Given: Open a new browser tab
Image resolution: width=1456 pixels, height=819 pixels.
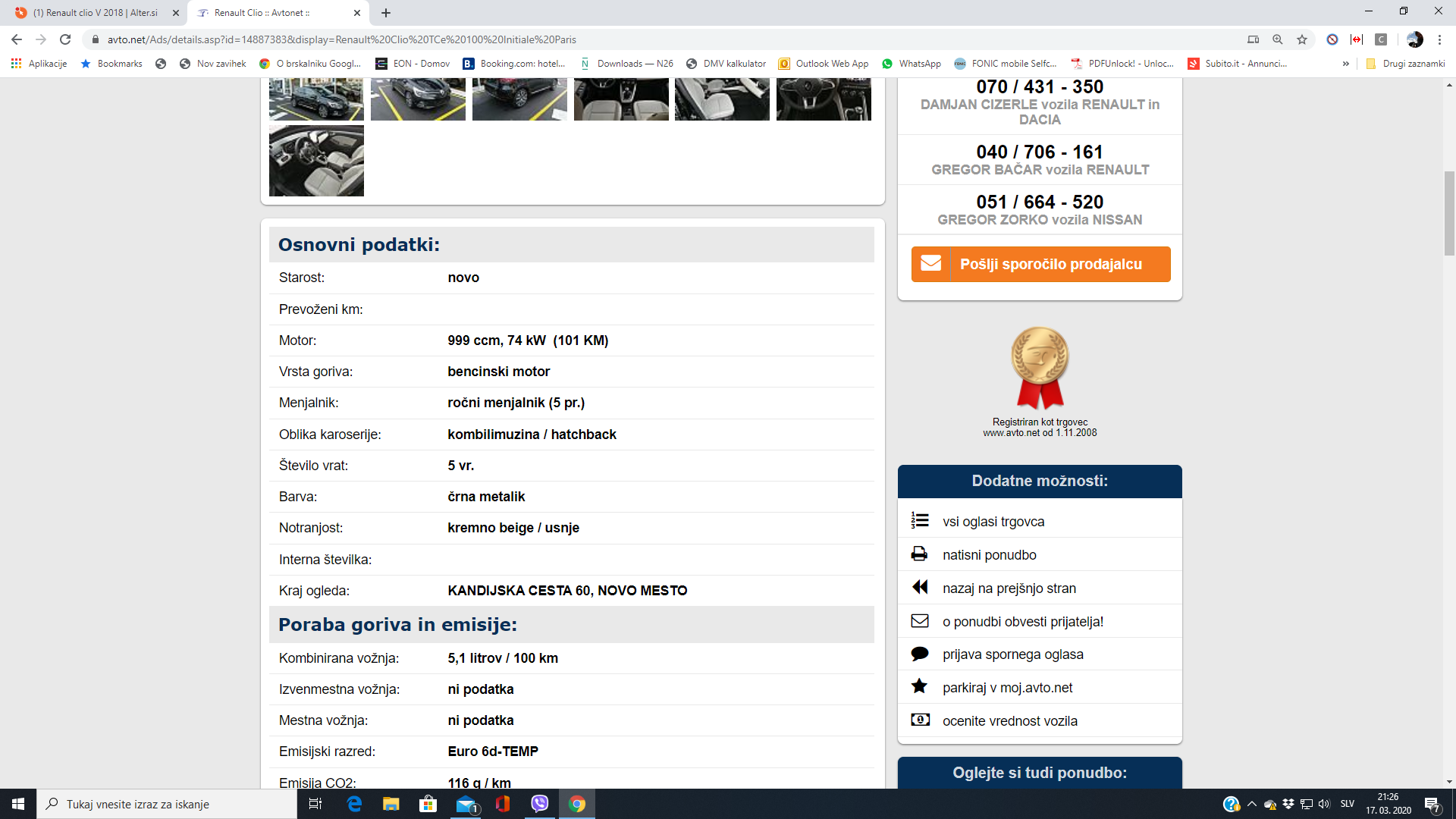Looking at the screenshot, I should [386, 13].
